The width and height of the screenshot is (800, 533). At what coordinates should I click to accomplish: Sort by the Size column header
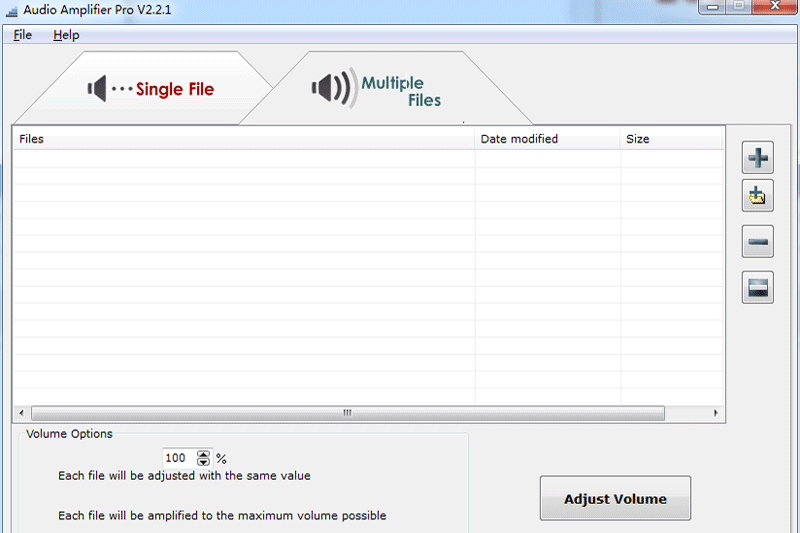(x=670, y=139)
